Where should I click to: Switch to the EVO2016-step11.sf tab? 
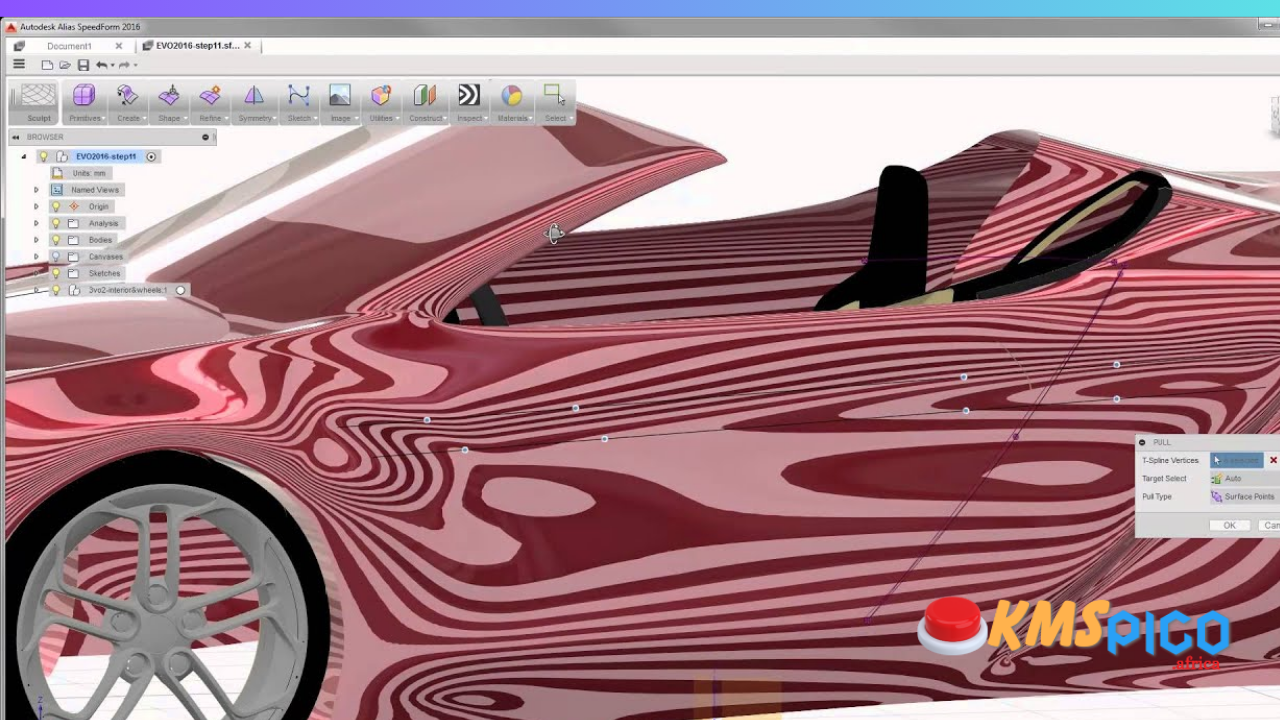coord(197,46)
